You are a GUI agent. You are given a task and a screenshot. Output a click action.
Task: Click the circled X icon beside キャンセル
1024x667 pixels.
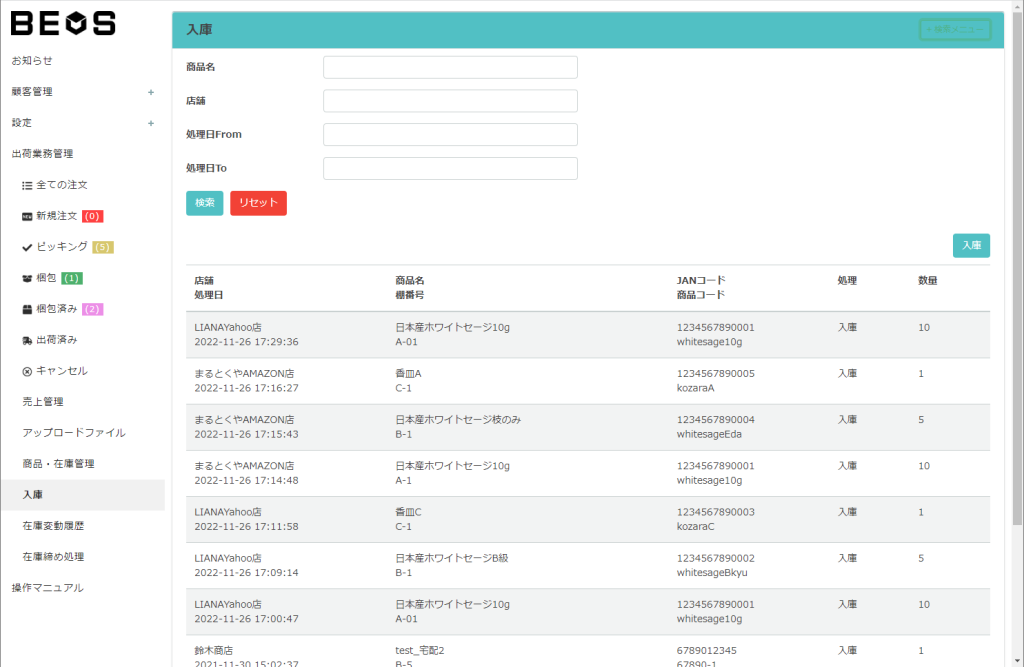(x=27, y=371)
